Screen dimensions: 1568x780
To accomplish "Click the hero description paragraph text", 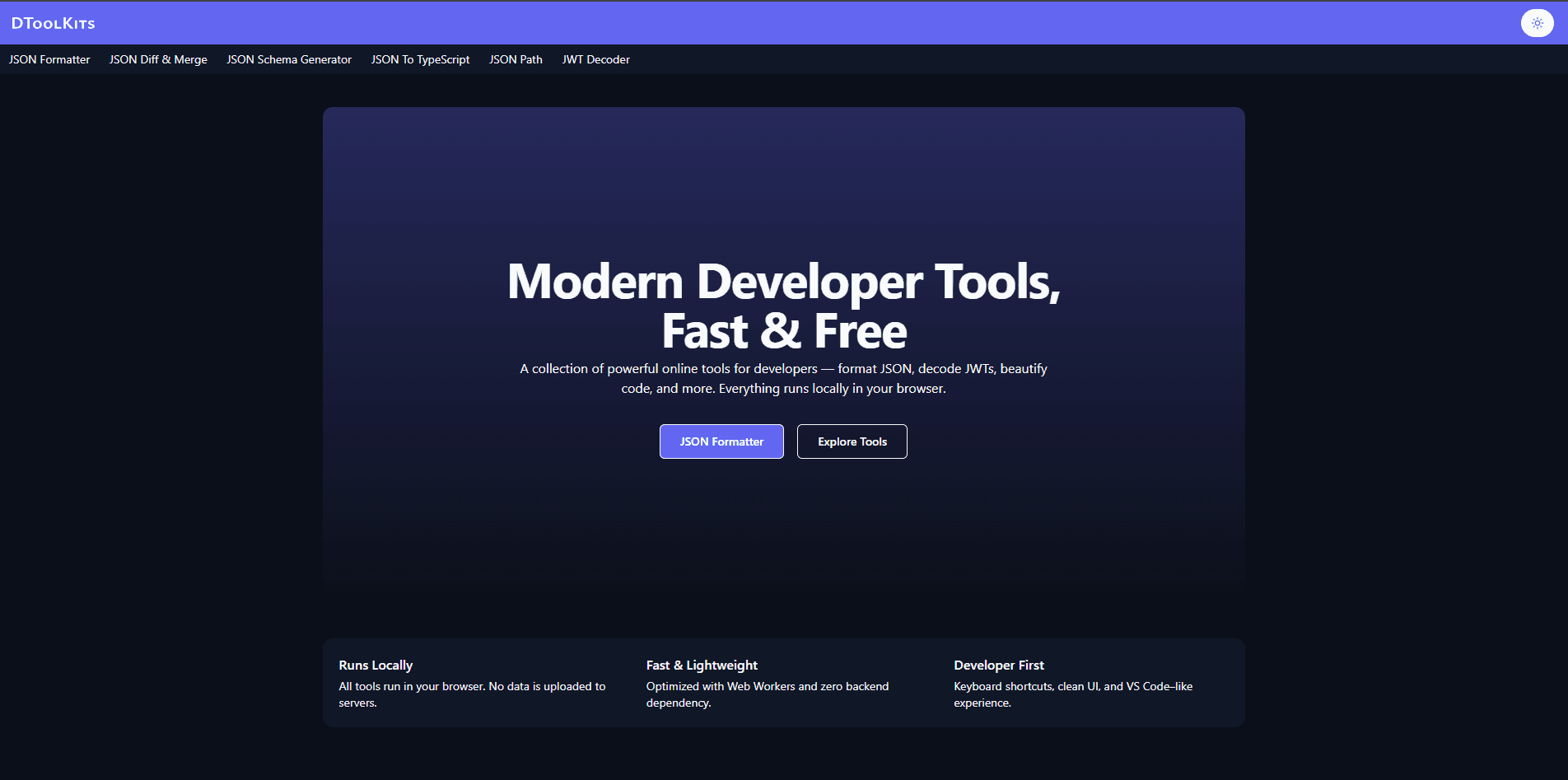I will (x=783, y=379).
